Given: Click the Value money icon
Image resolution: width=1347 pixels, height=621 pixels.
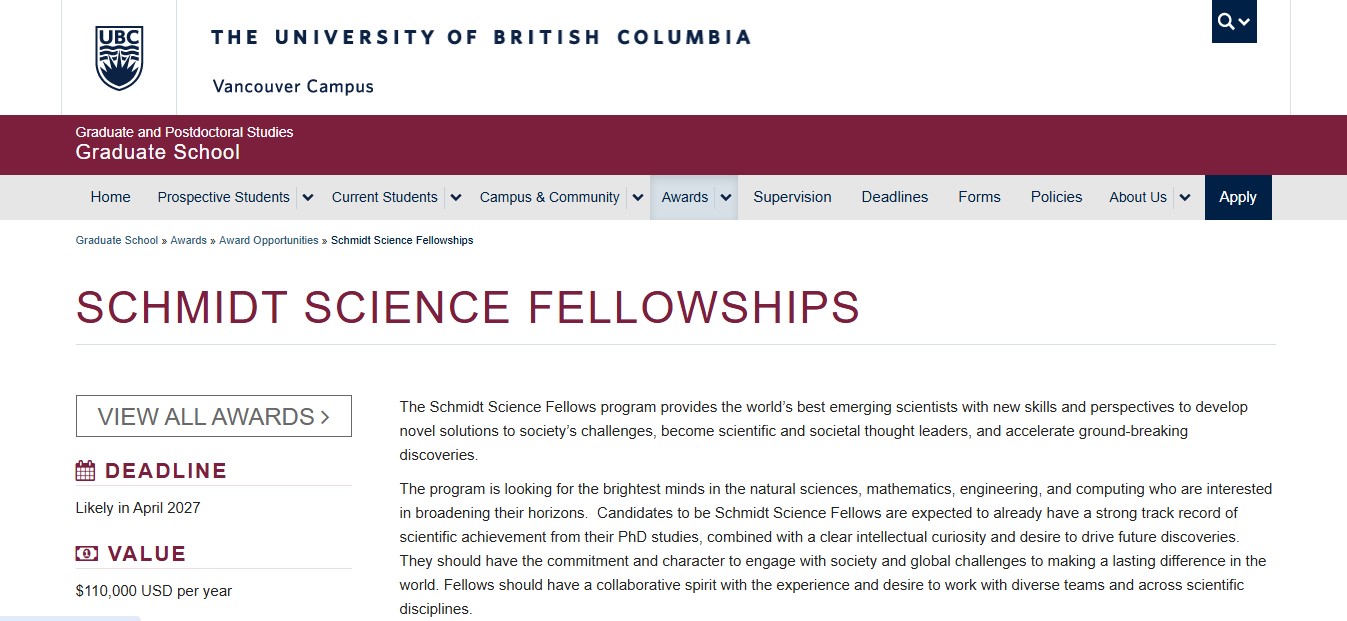Looking at the screenshot, I should click(x=86, y=554).
